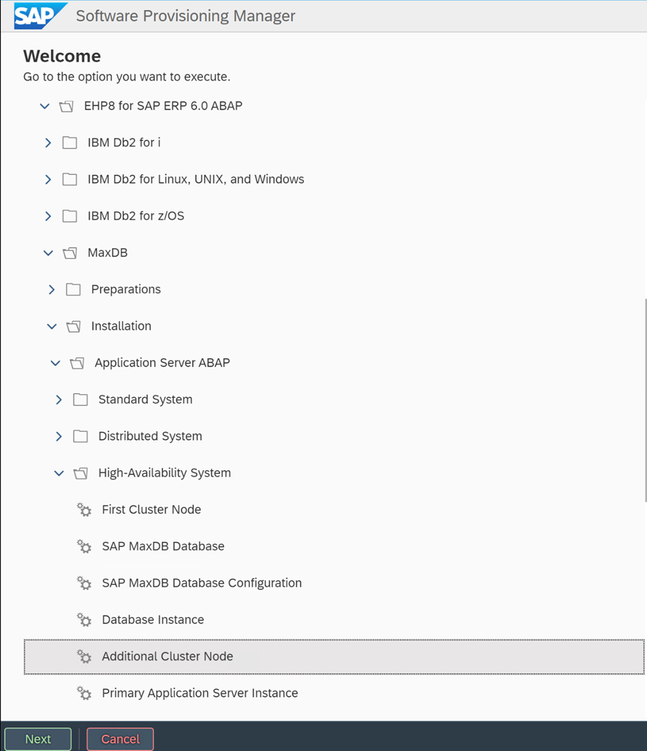Select the Database Instance option

click(153, 620)
